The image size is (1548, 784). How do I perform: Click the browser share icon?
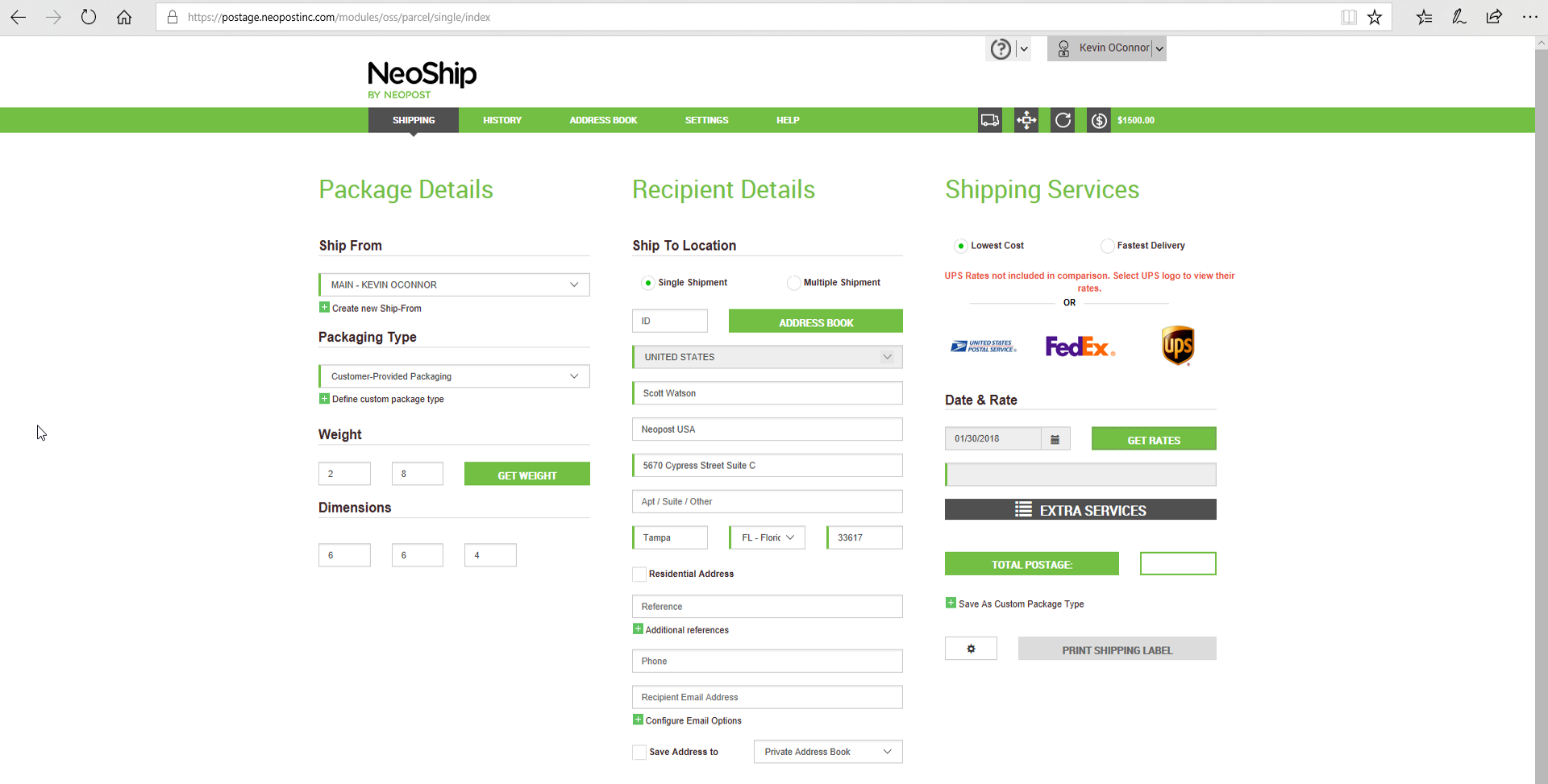[x=1494, y=17]
